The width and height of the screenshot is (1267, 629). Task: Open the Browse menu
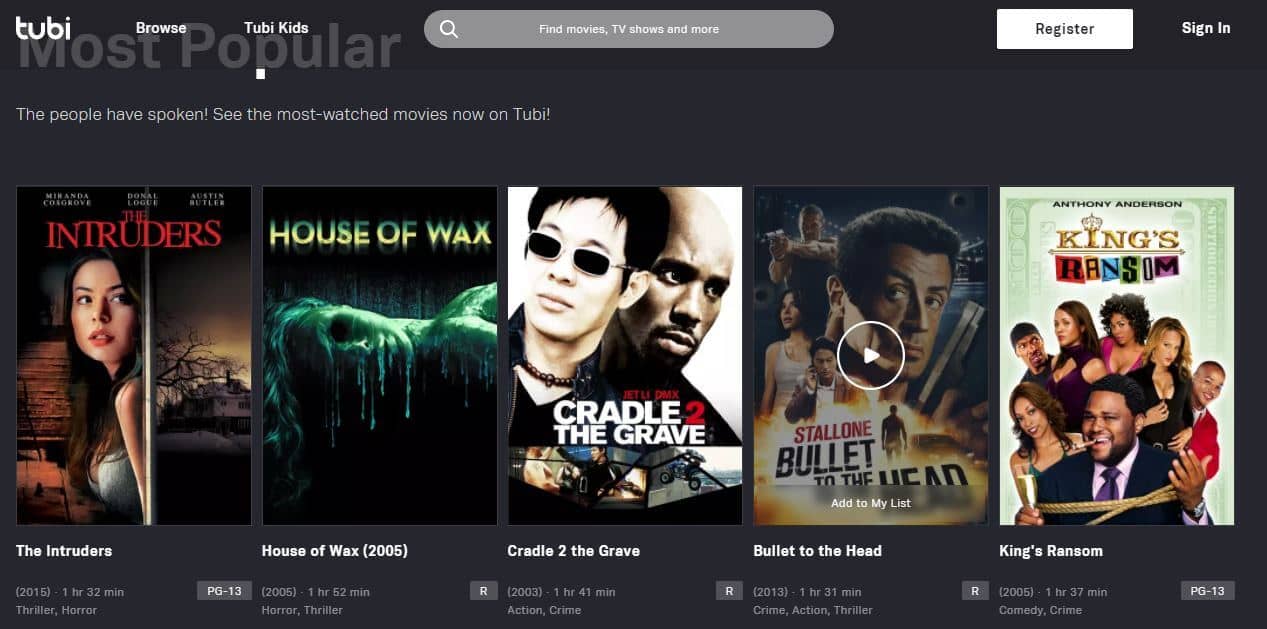click(161, 28)
